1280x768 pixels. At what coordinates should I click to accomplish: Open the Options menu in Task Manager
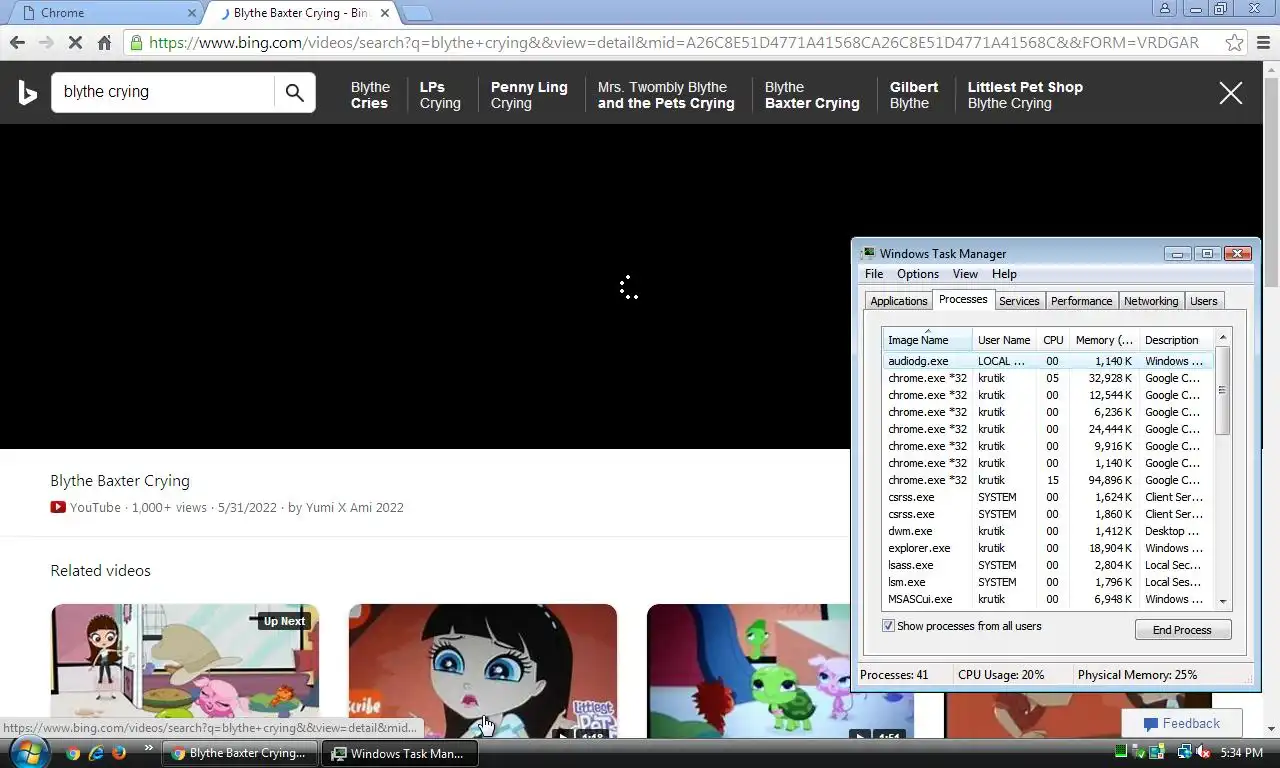click(918, 274)
